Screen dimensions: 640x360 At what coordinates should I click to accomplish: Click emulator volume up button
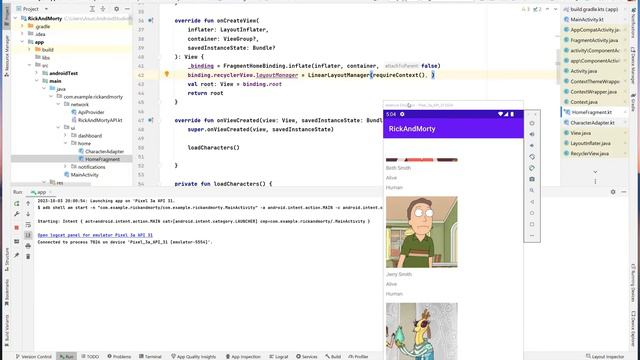[532, 134]
